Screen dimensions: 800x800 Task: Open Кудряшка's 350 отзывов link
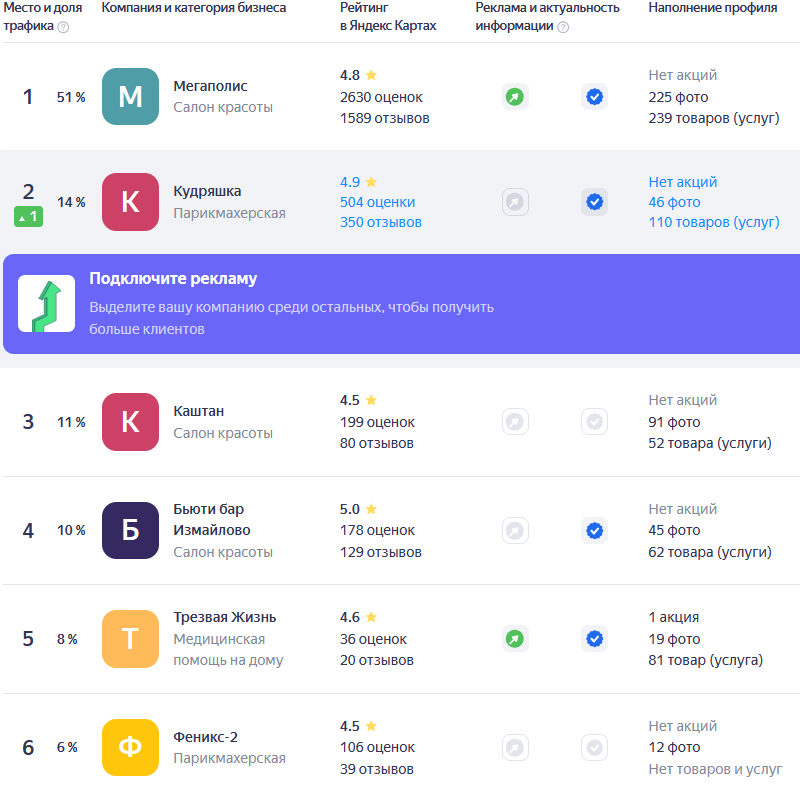[x=380, y=222]
